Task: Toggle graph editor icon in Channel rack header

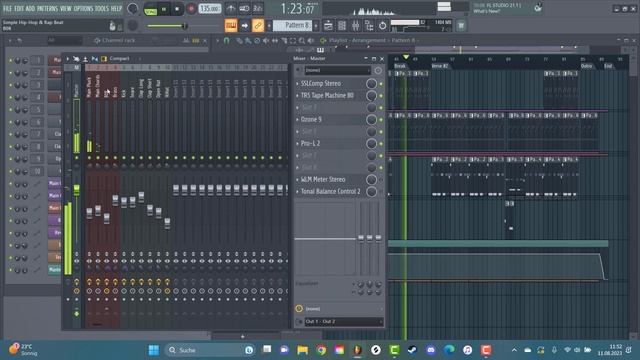Action: point(186,40)
